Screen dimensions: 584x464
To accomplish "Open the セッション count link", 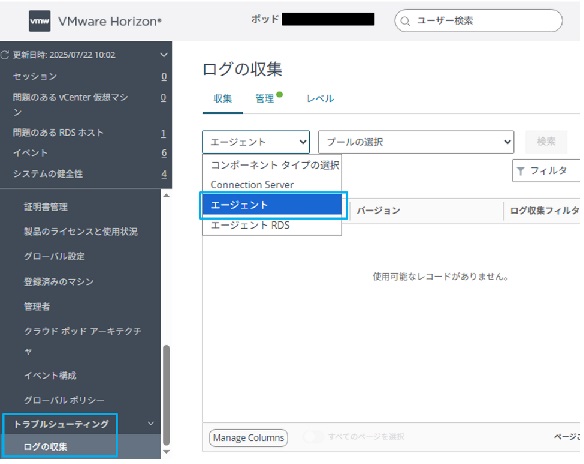I will tap(164, 77).
